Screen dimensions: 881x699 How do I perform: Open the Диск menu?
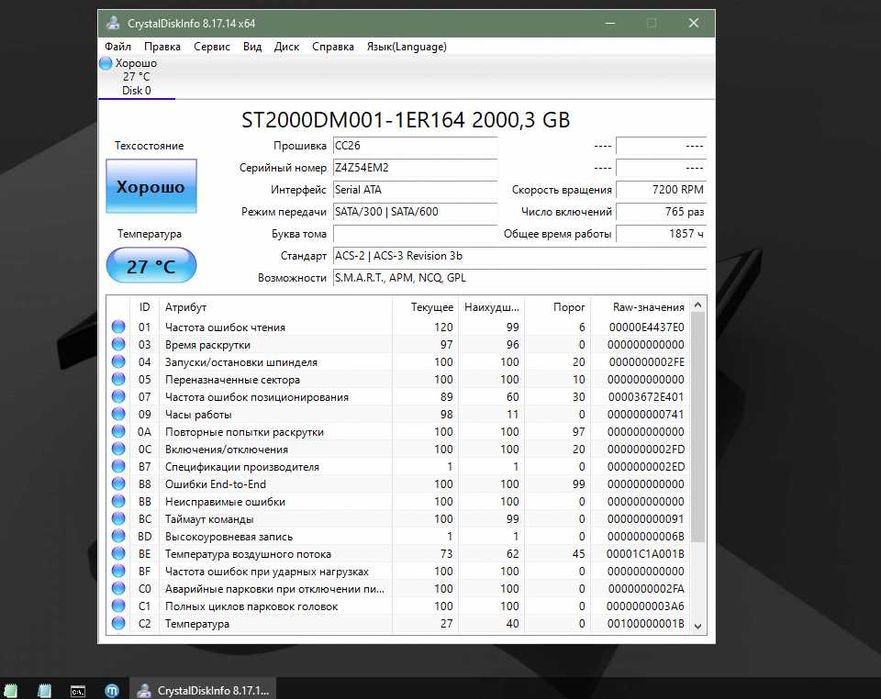click(287, 47)
